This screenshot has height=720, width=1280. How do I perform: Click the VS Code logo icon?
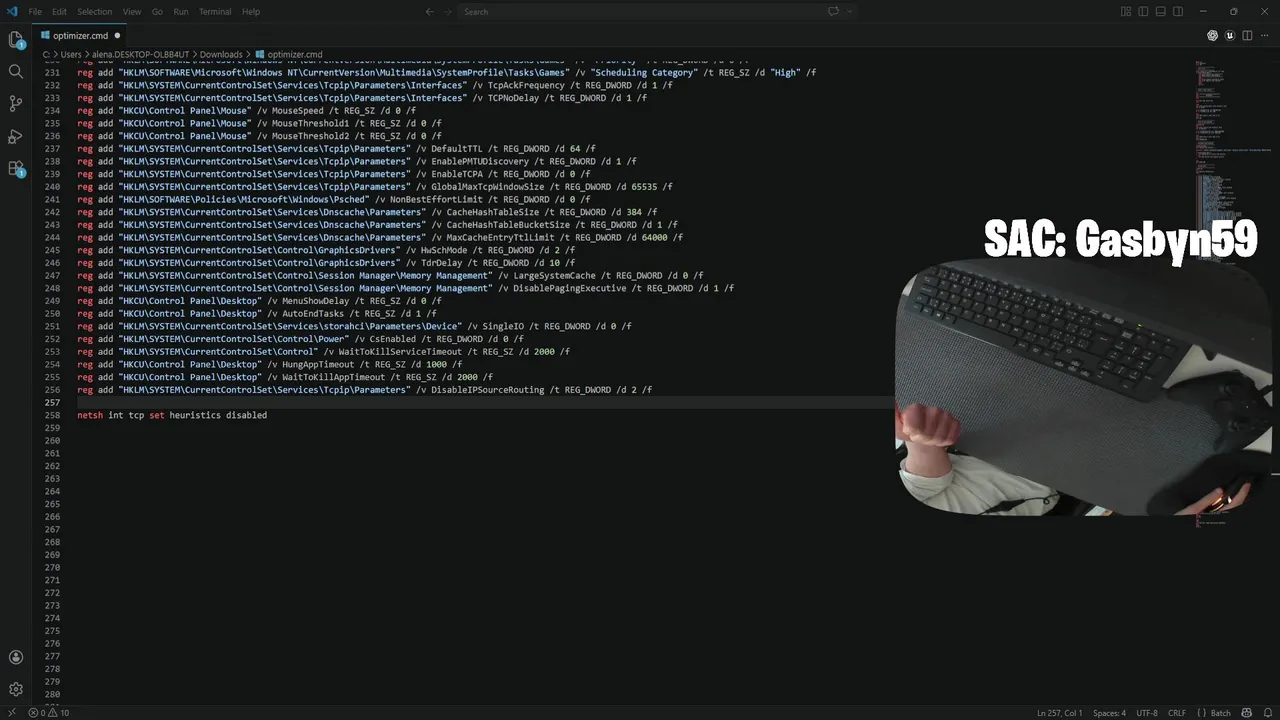12,11
